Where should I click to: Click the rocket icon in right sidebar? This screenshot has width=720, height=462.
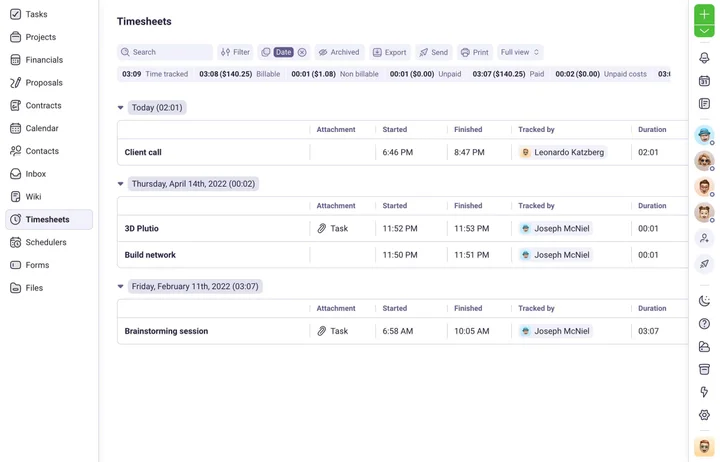pyautogui.click(x=704, y=264)
